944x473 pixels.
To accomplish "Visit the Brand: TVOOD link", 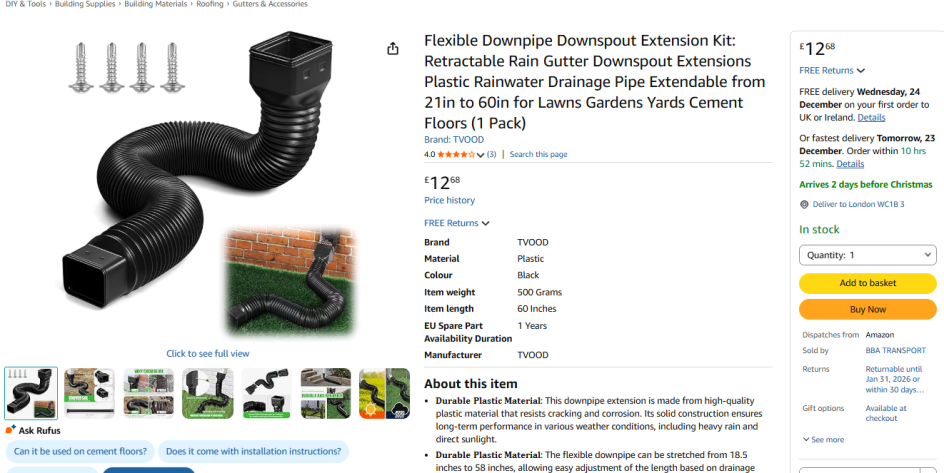I will 454,140.
